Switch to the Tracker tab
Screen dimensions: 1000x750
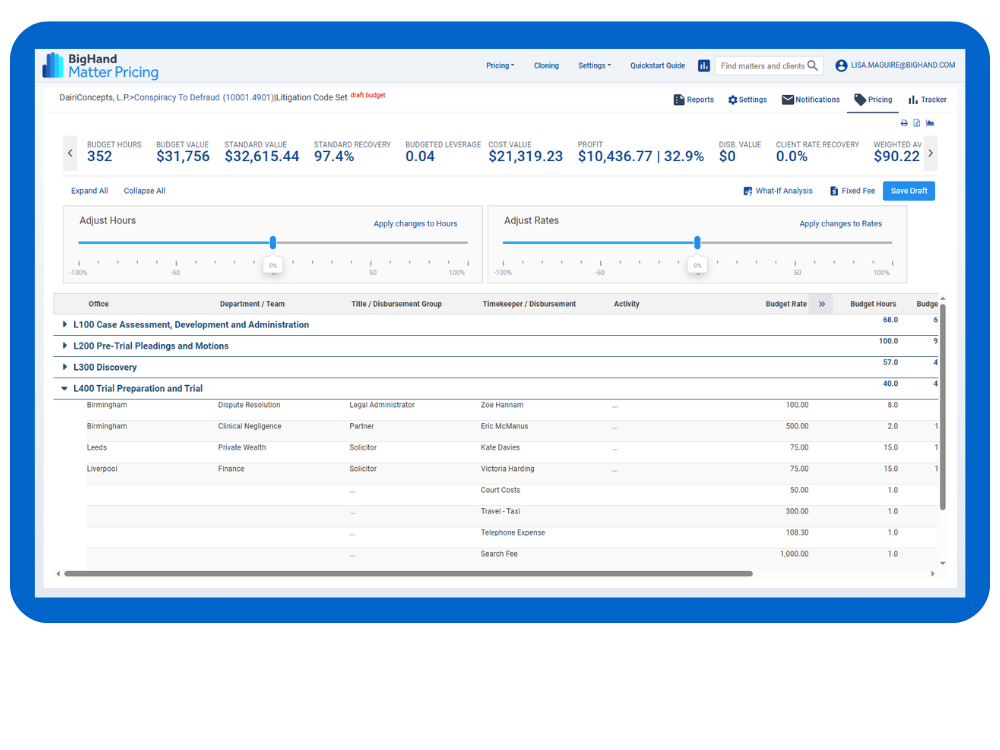927,99
